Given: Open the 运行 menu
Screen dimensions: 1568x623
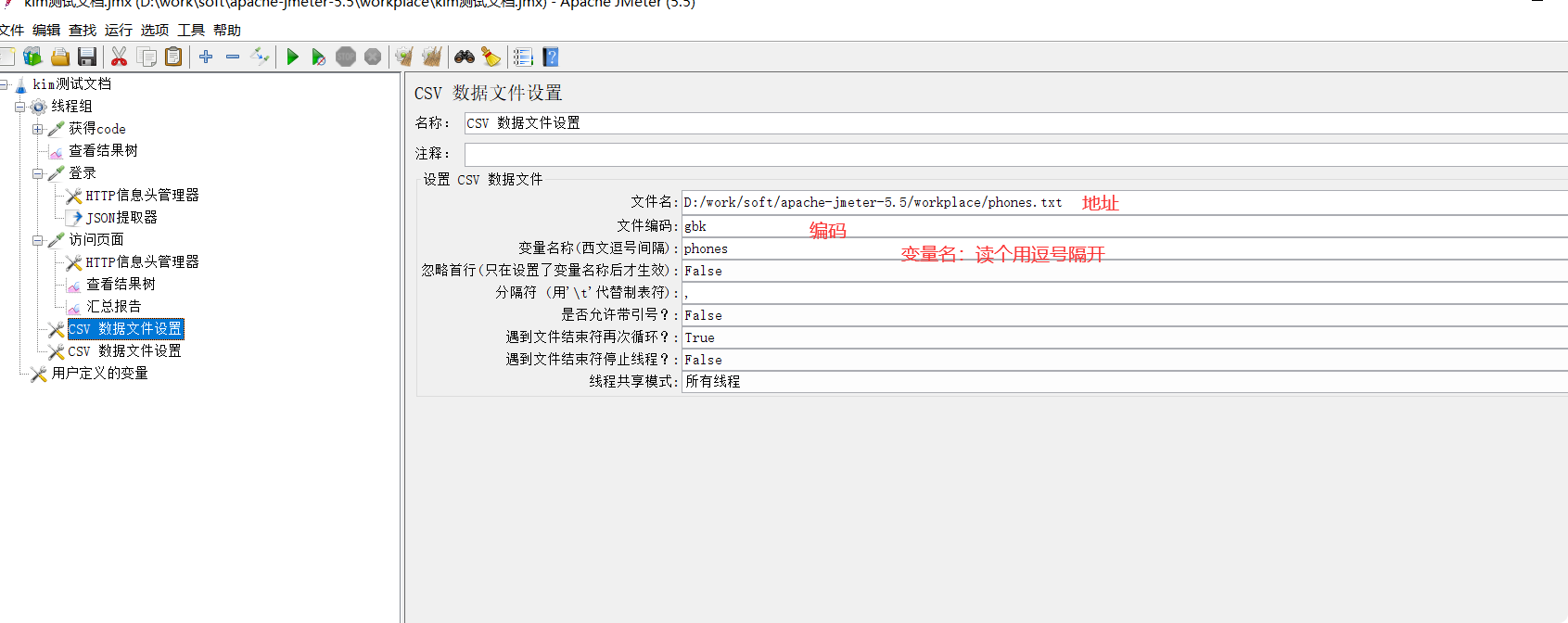Looking at the screenshot, I should pyautogui.click(x=119, y=31).
